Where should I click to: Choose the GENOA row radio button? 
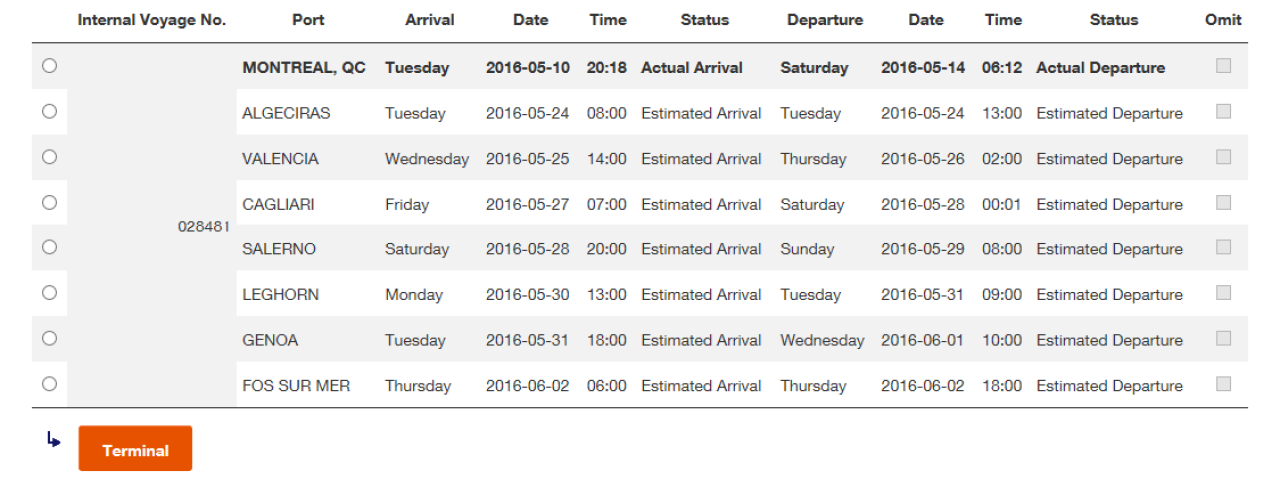tap(49, 338)
